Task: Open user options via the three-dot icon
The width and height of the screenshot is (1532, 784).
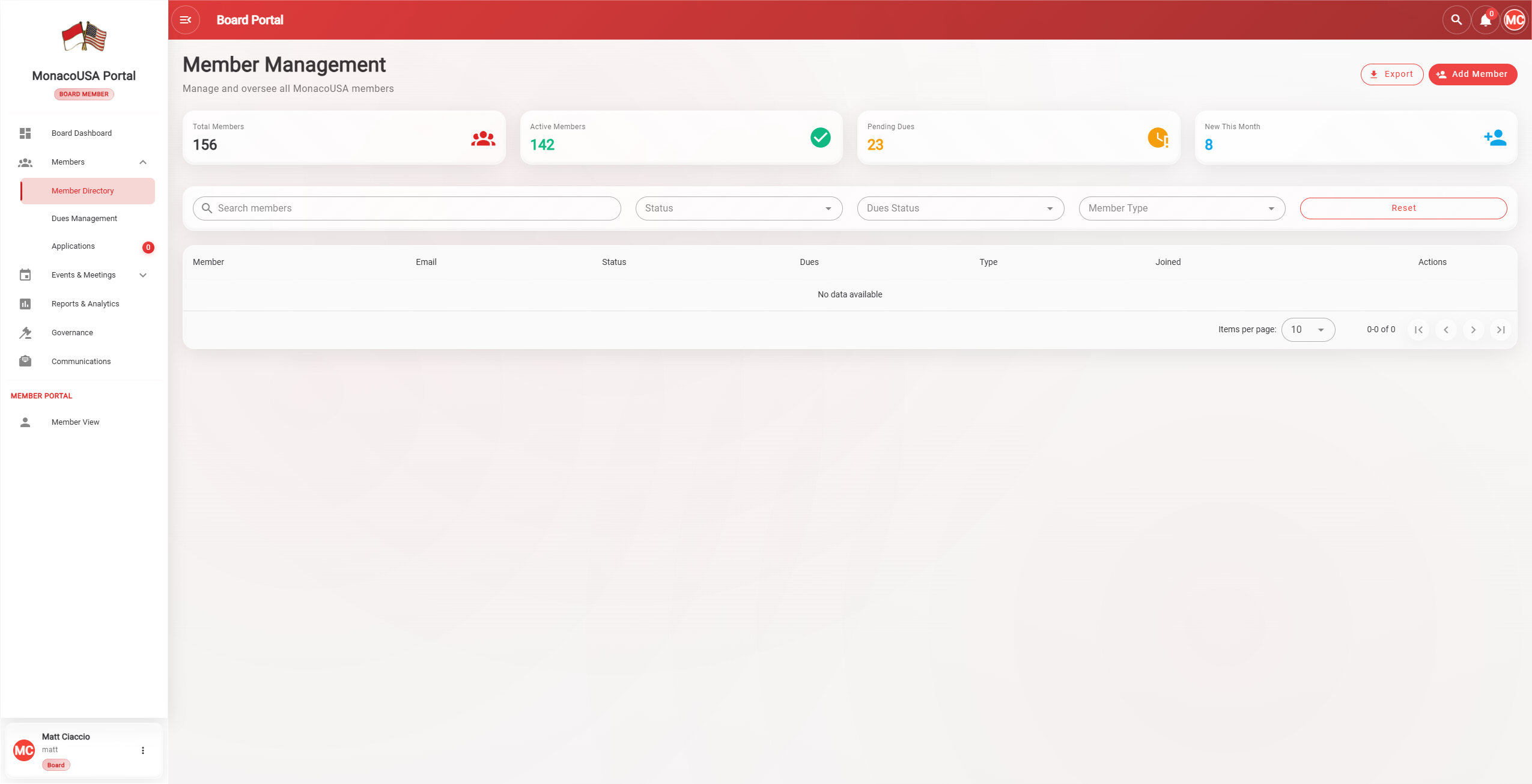Action: point(143,750)
